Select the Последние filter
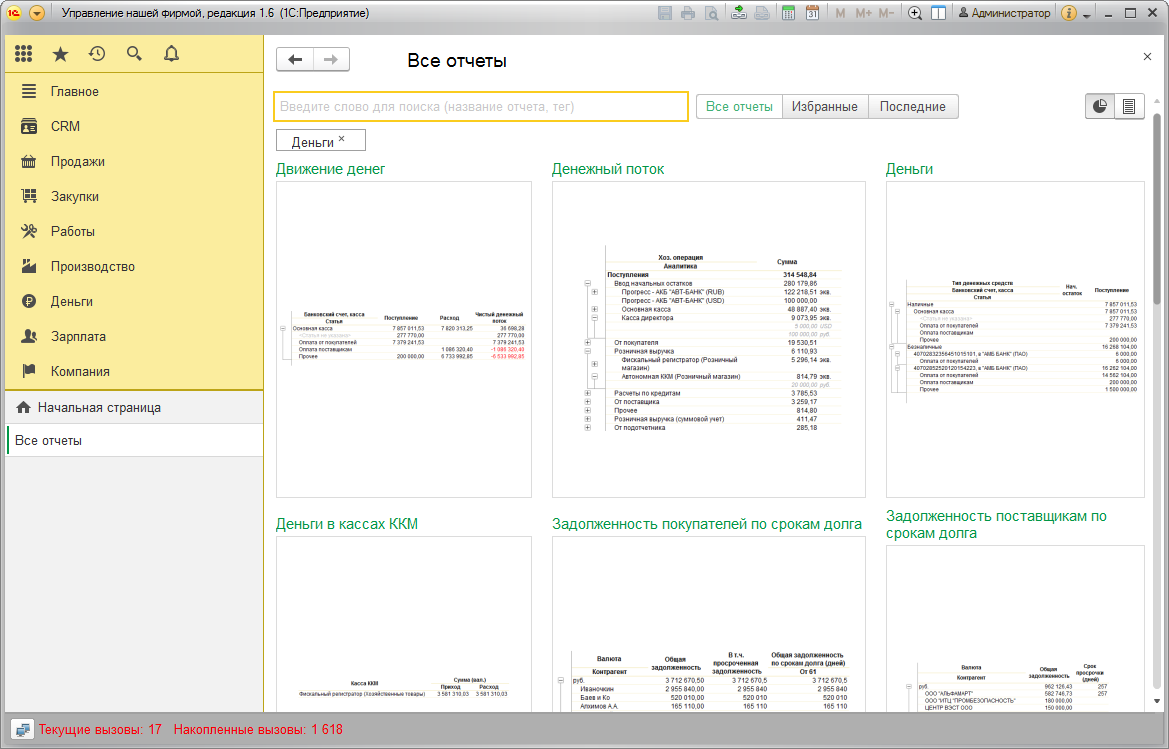Screen dimensions: 1169x749 913,107
